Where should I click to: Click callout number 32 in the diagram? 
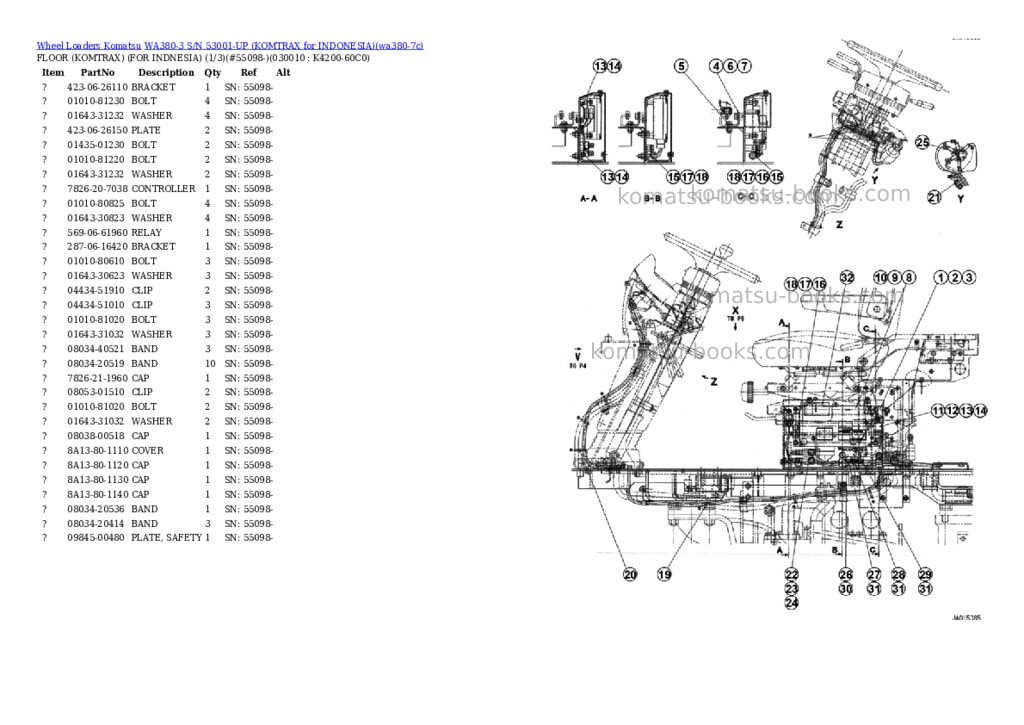coord(847,278)
